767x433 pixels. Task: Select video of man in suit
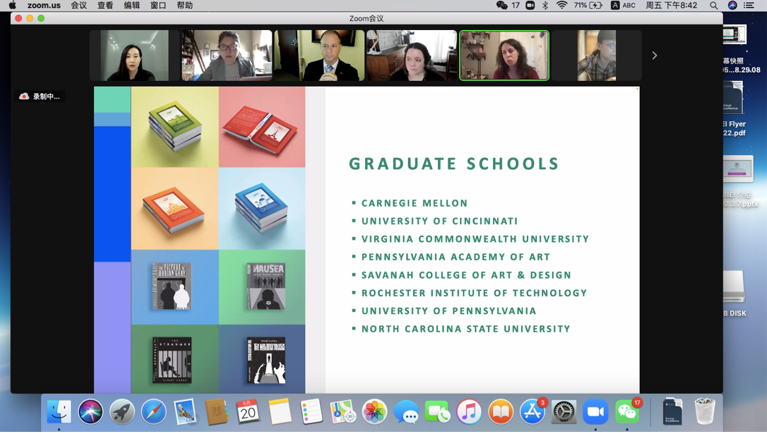point(319,55)
